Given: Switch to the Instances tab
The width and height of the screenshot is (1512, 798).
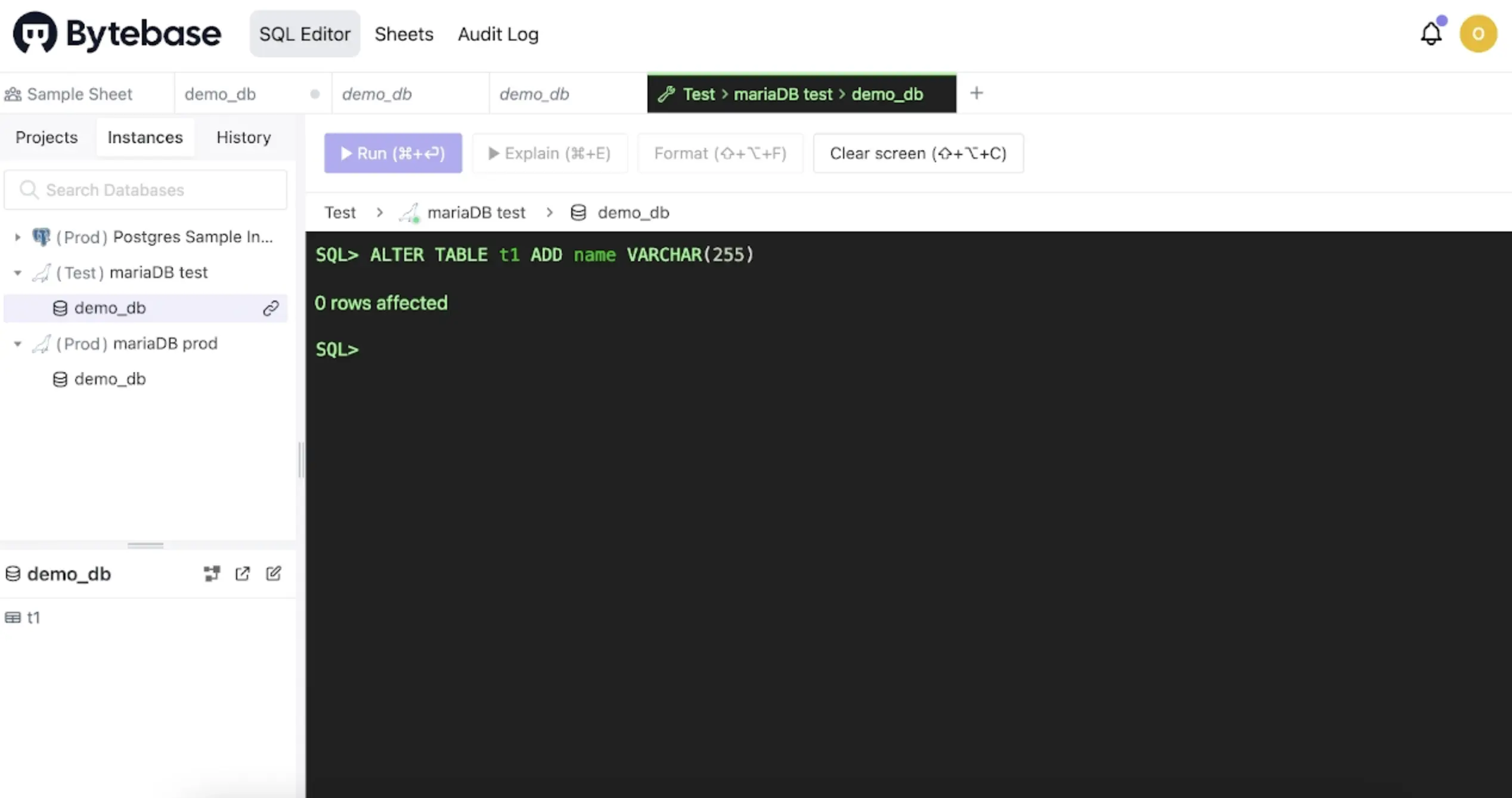Looking at the screenshot, I should pyautogui.click(x=145, y=137).
